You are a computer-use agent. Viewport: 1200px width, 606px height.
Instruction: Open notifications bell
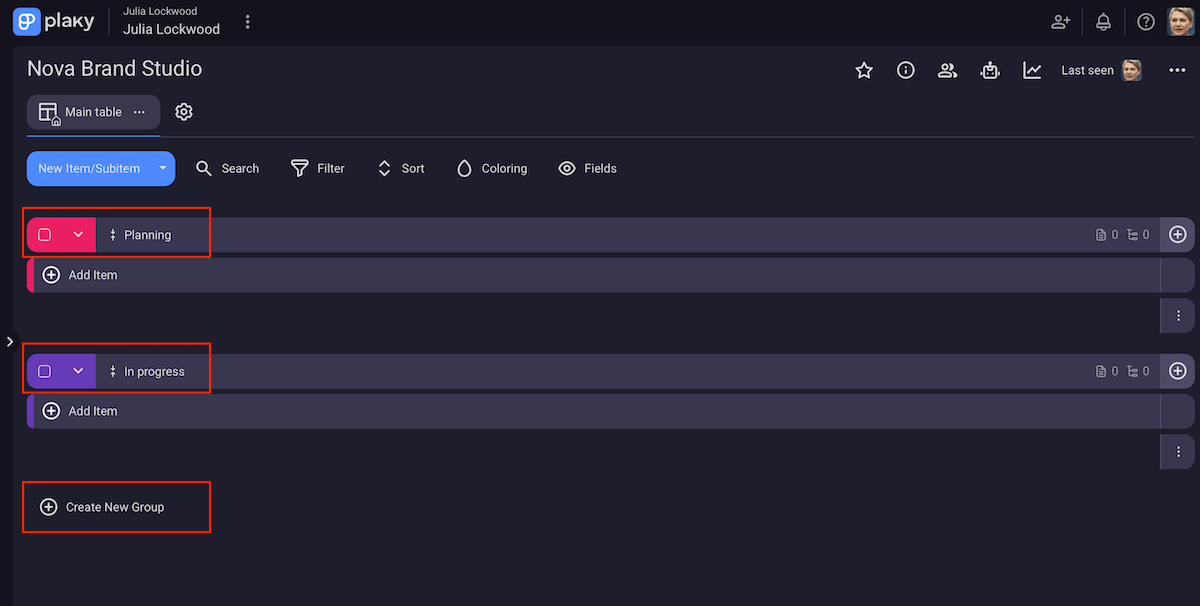(x=1104, y=22)
